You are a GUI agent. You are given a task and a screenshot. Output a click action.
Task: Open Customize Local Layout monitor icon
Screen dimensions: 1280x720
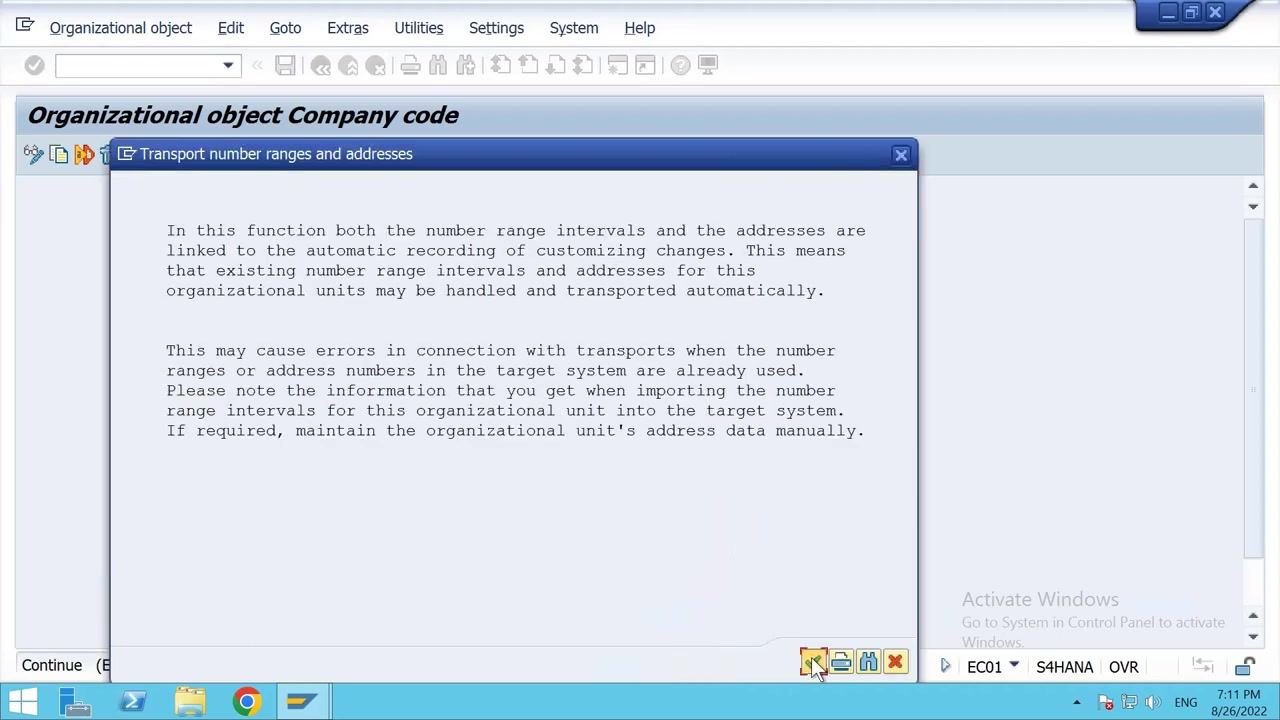pos(708,66)
